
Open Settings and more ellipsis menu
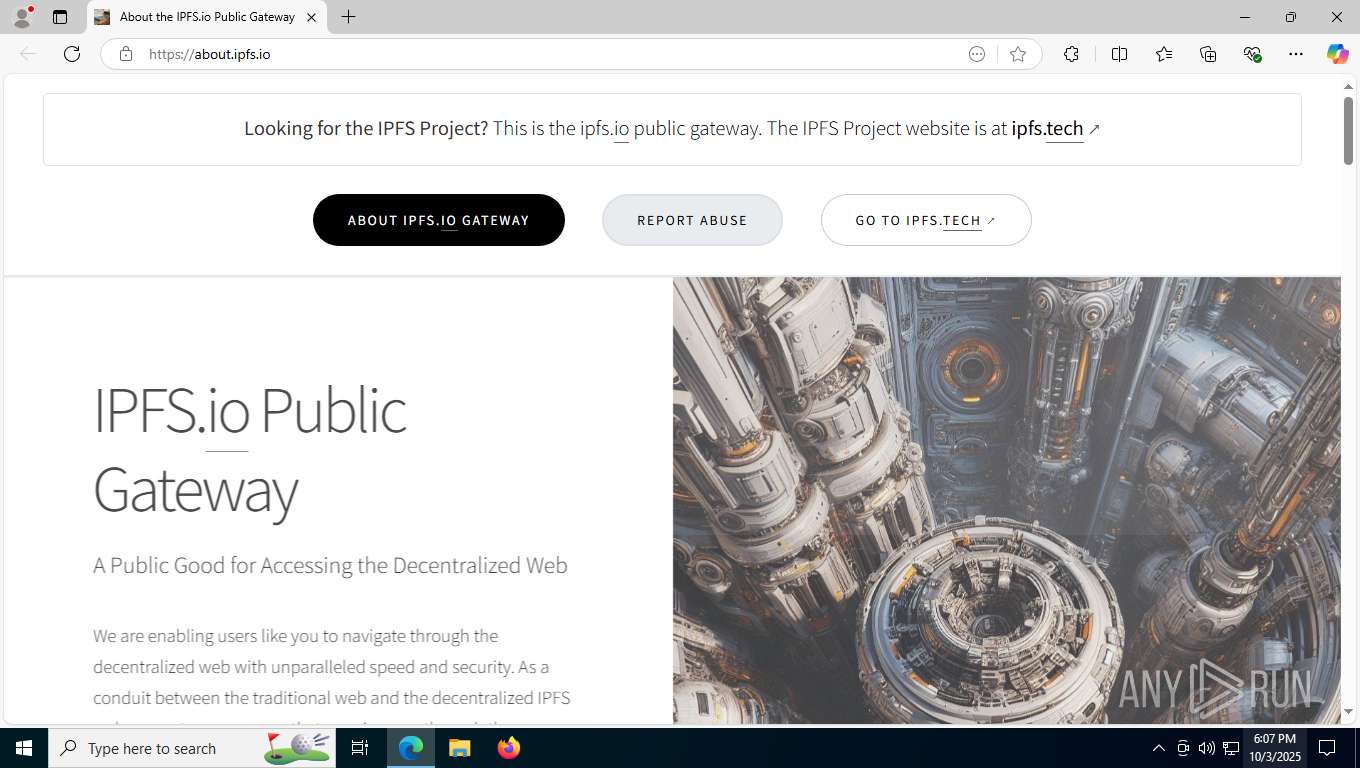tap(1296, 54)
